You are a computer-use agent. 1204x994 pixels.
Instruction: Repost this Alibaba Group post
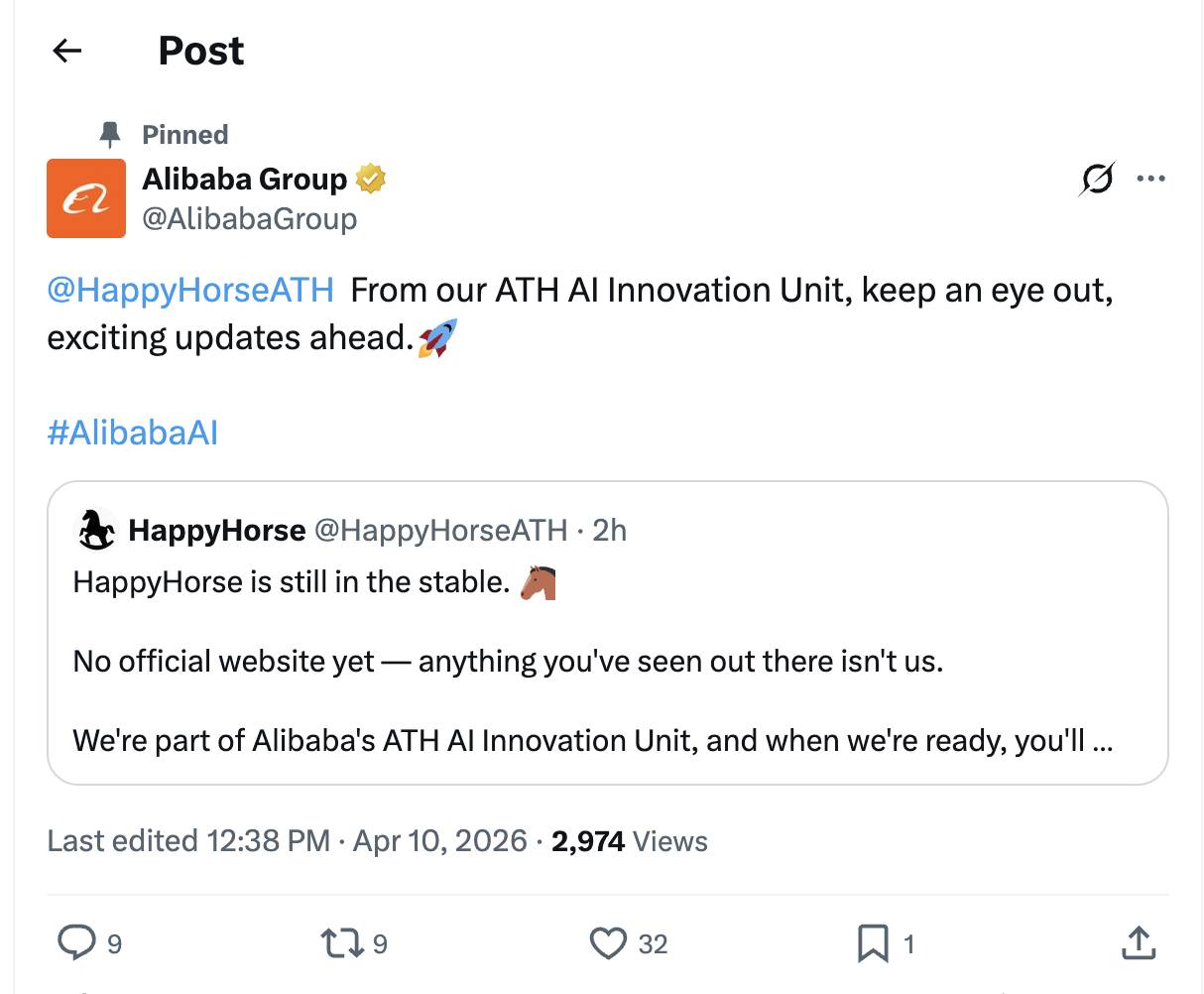pos(342,942)
